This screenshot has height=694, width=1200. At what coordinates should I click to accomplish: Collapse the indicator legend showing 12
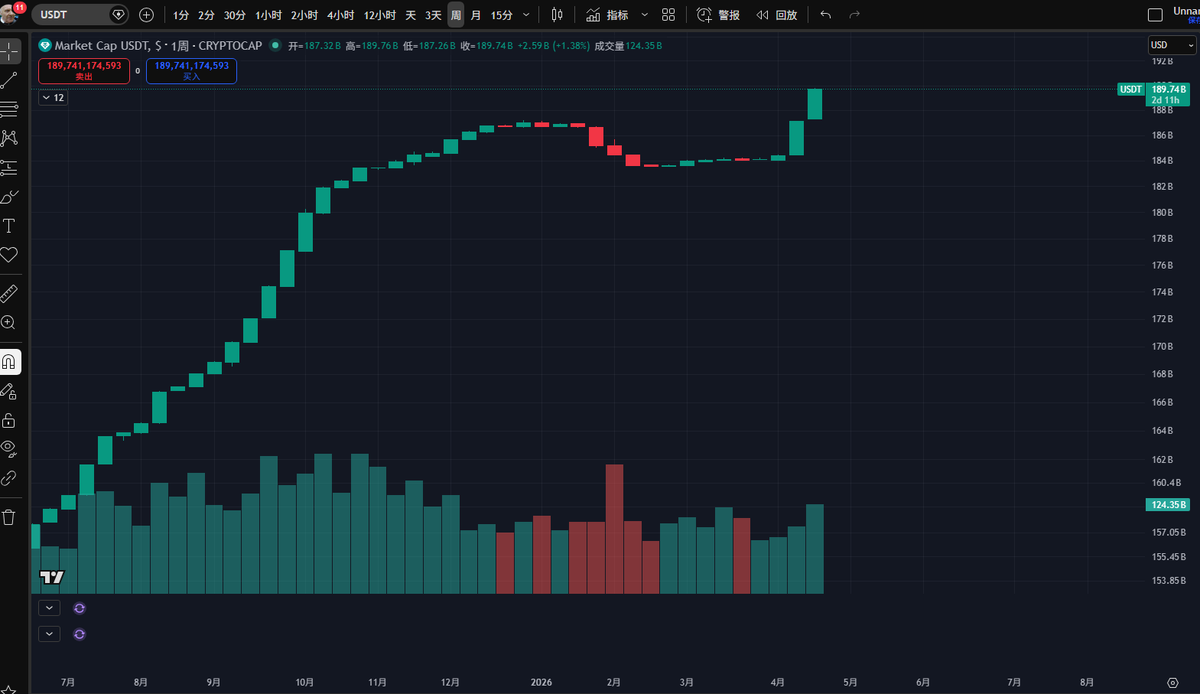tap(53, 97)
